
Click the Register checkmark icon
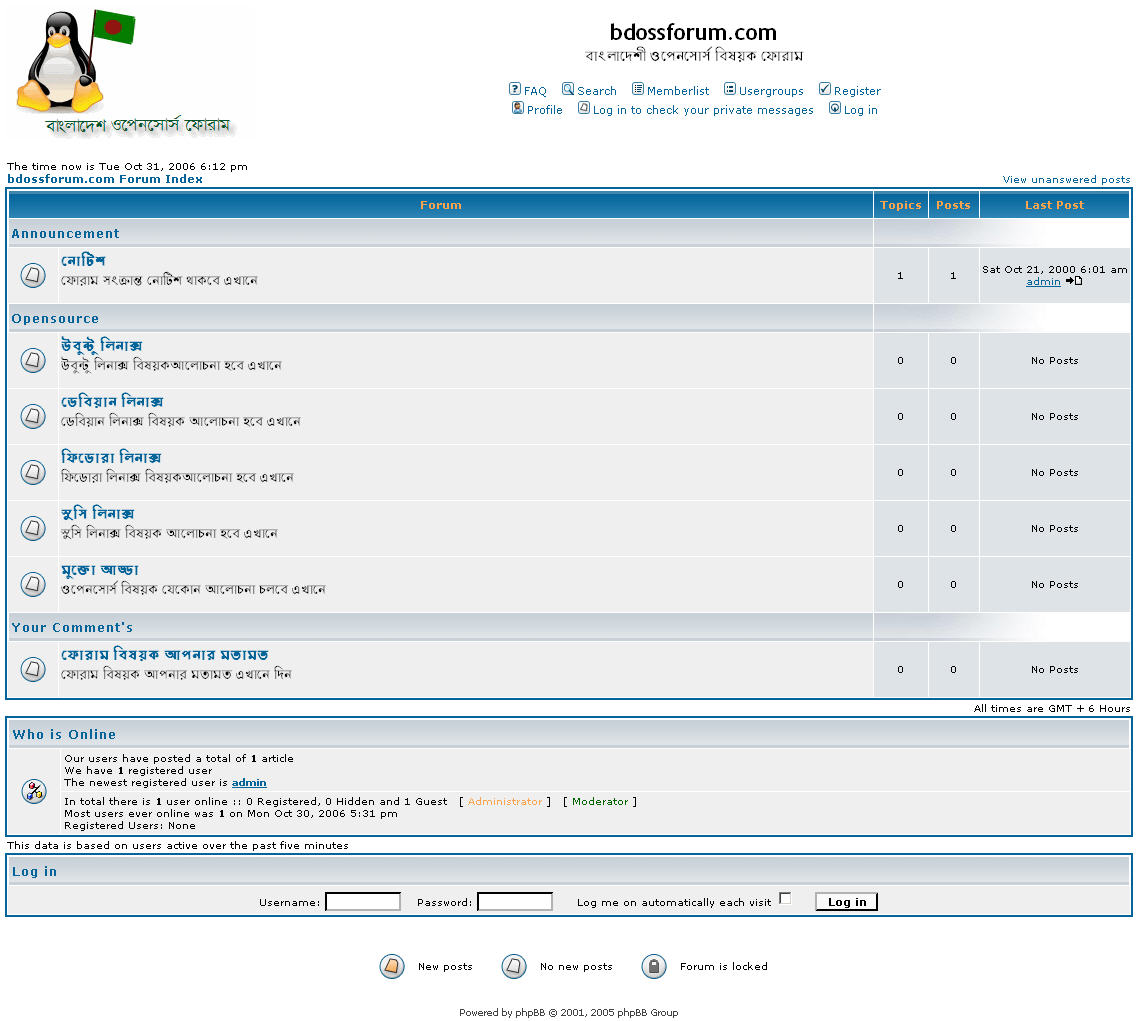pos(824,89)
